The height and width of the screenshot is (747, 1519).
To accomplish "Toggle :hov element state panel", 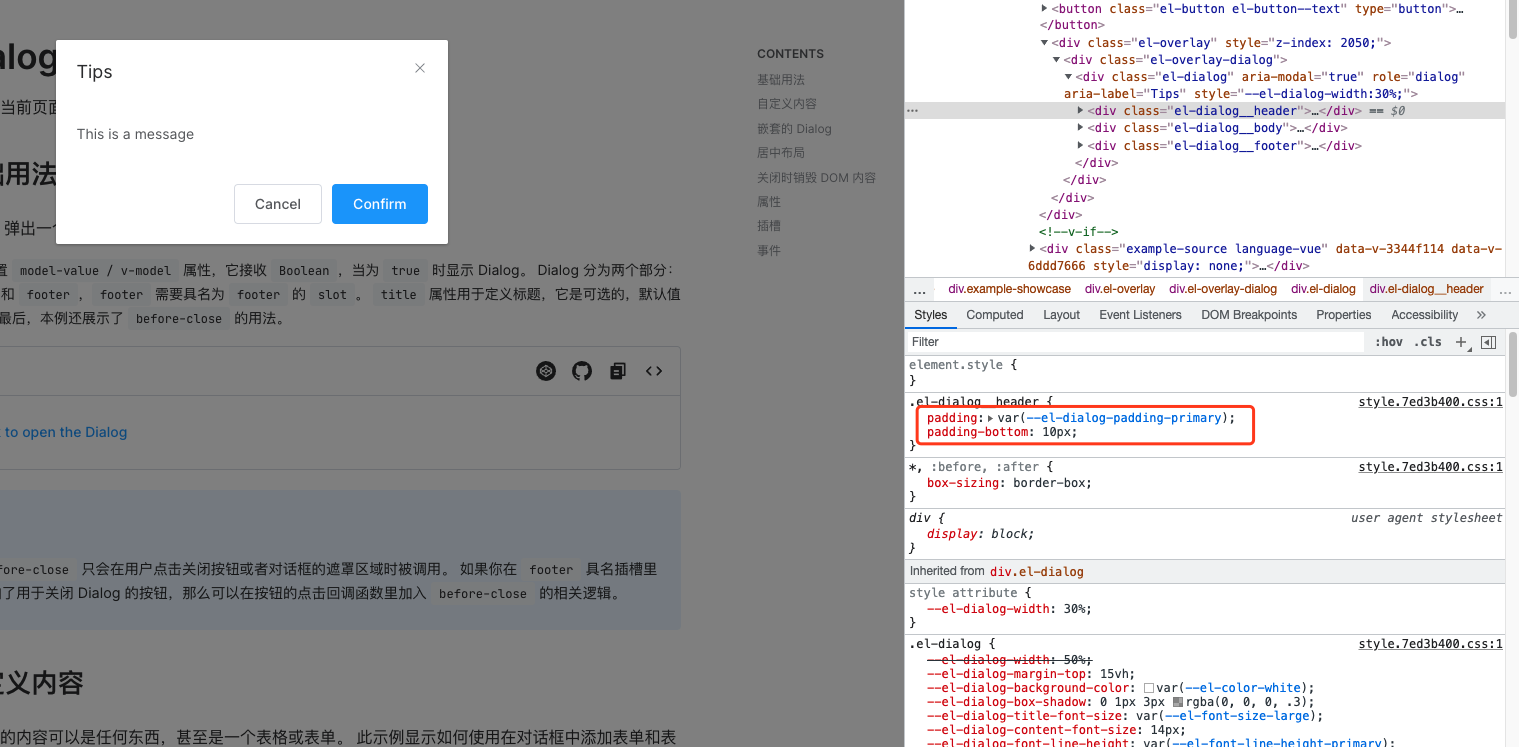I will pyautogui.click(x=1388, y=342).
